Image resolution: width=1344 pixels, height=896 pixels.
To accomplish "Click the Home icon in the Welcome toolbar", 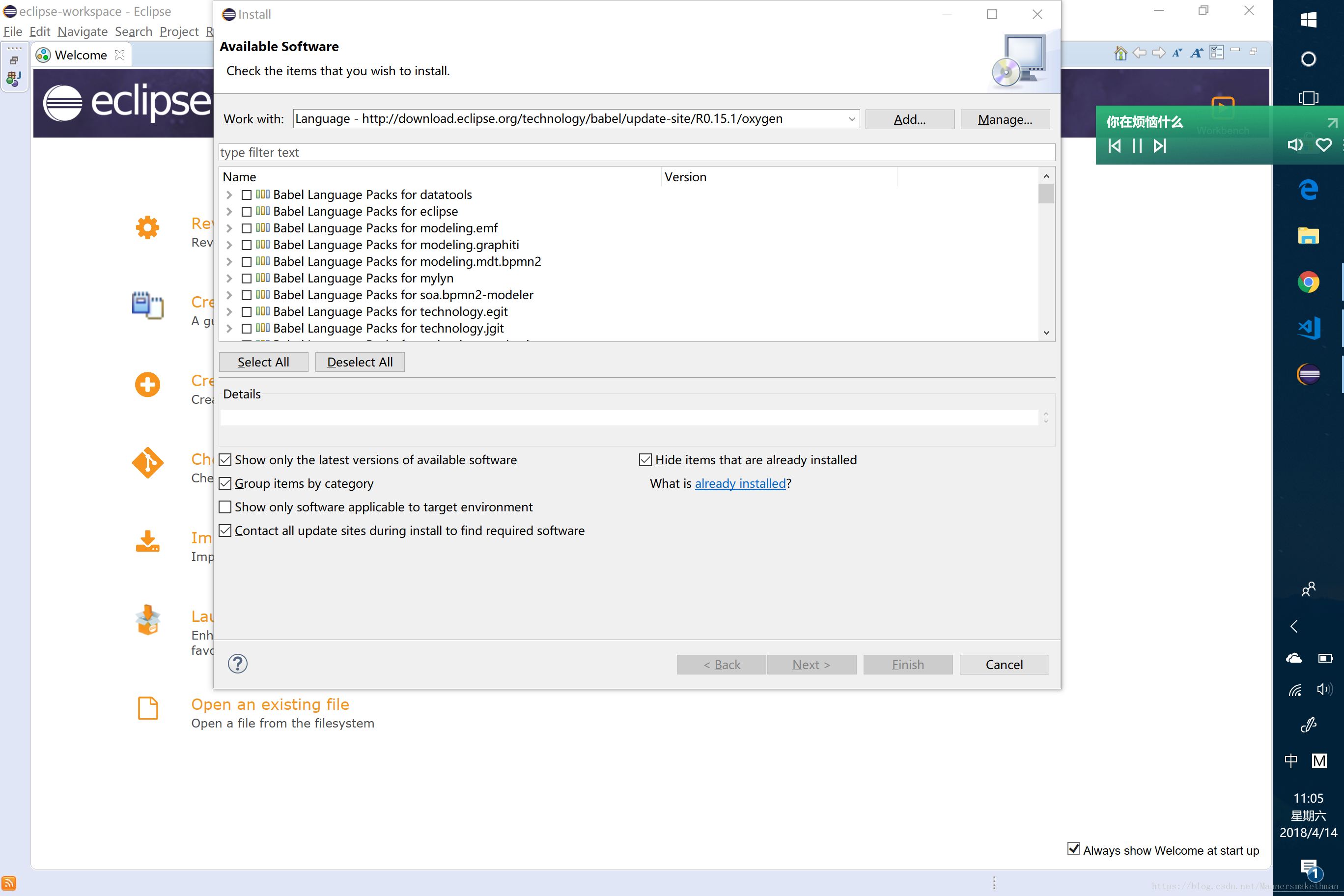I will [x=1120, y=53].
